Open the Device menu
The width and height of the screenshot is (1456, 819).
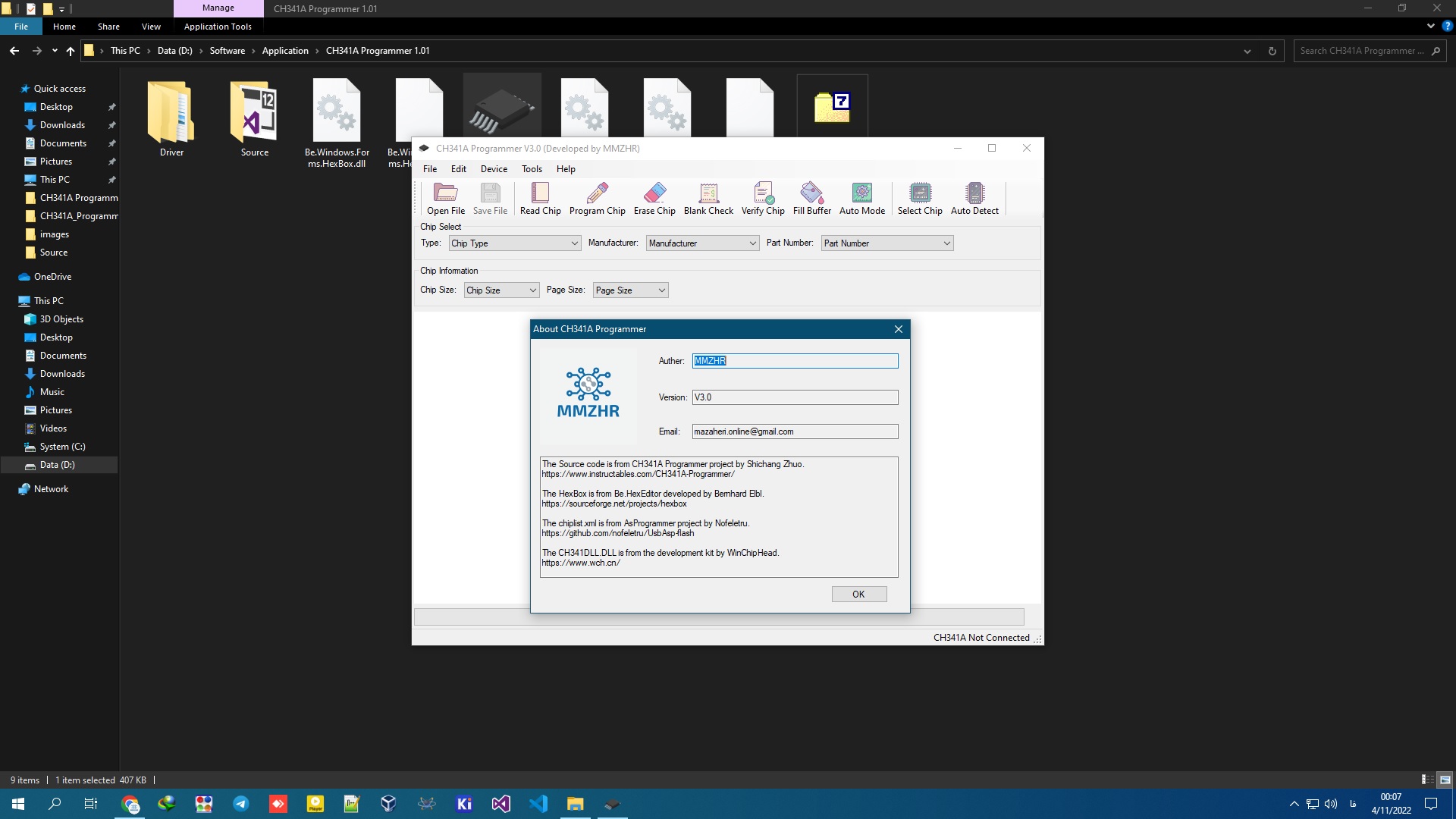494,169
